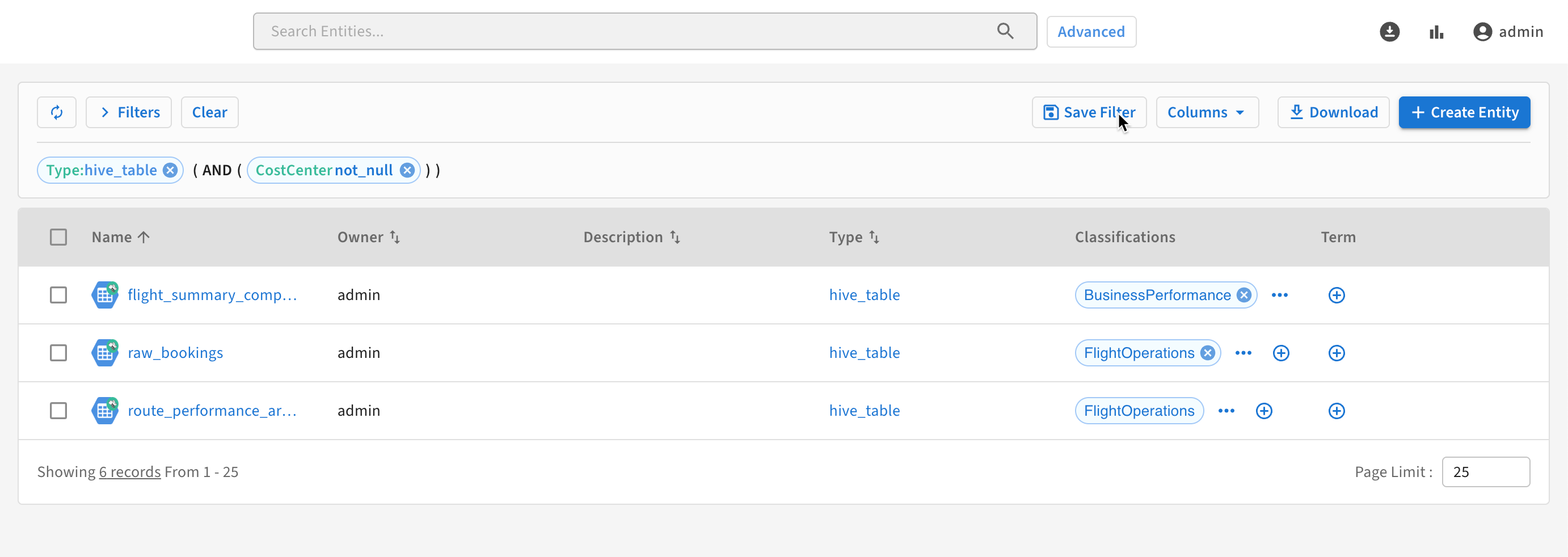Viewport: 1568px width, 557px height.
Task: Add classification to raw_bookings row
Action: click(x=1281, y=353)
